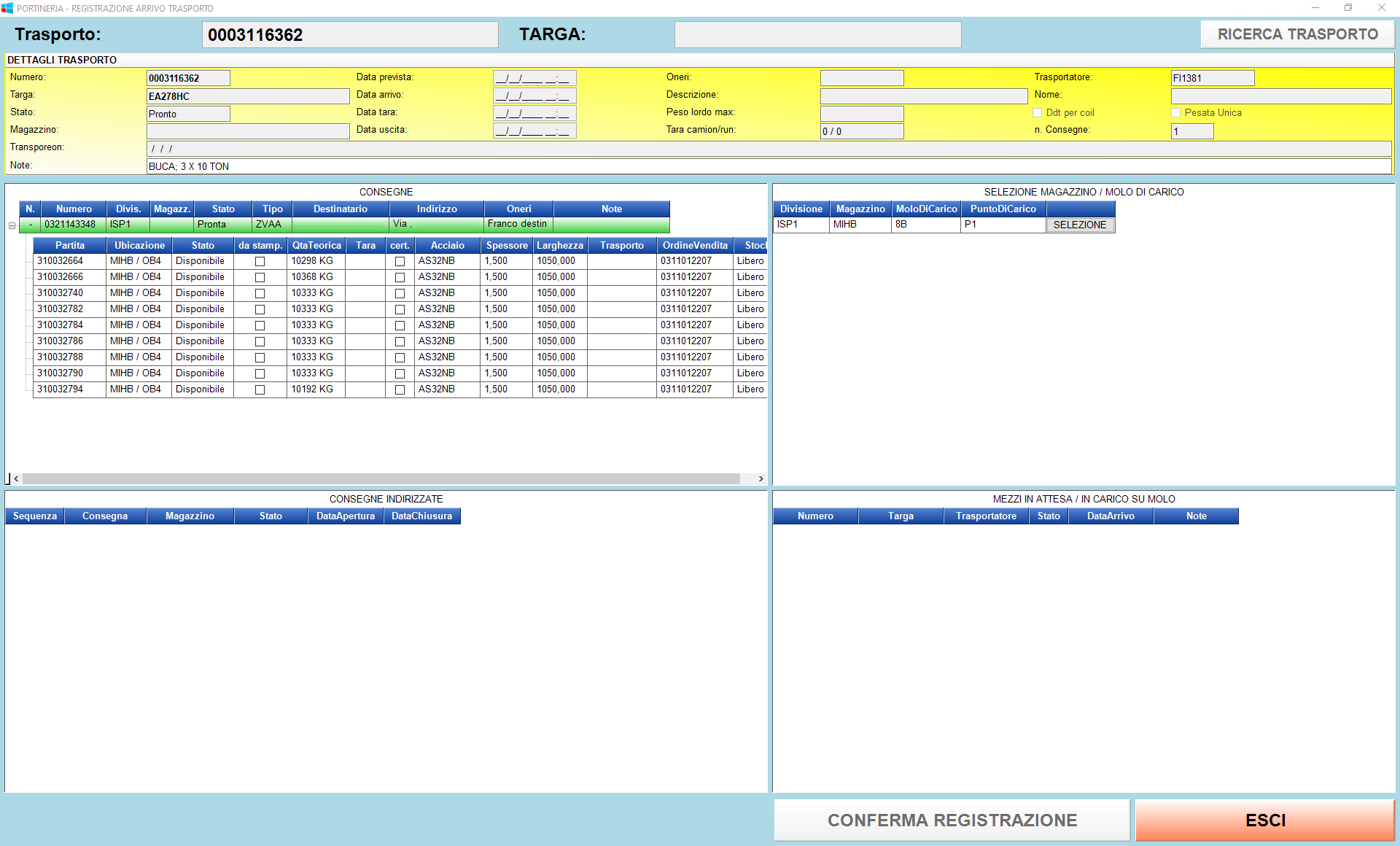The image size is (1400, 846).
Task: Click the Peso lordo max field
Action: coord(862,114)
